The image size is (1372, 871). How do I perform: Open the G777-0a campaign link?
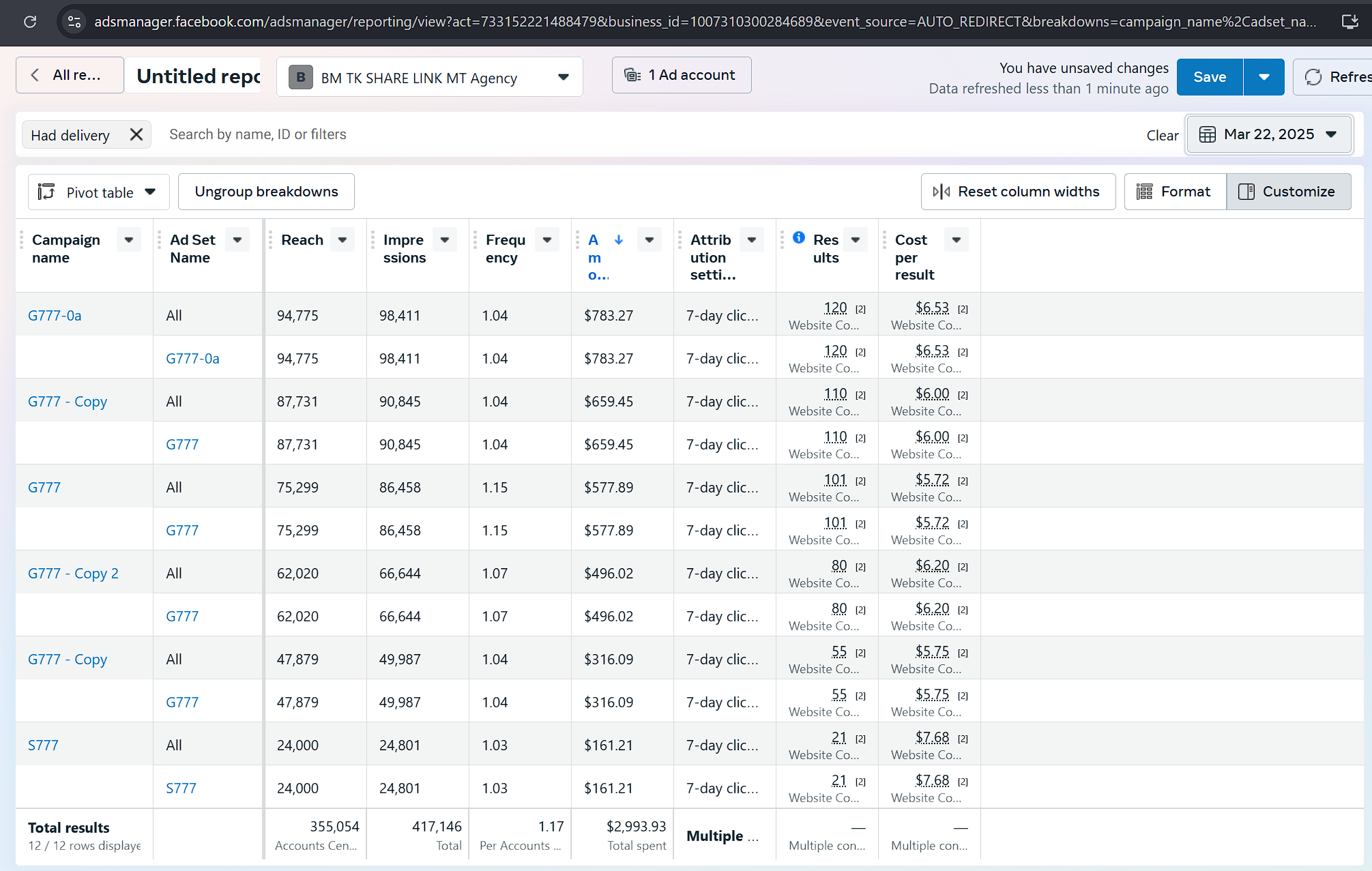point(55,316)
